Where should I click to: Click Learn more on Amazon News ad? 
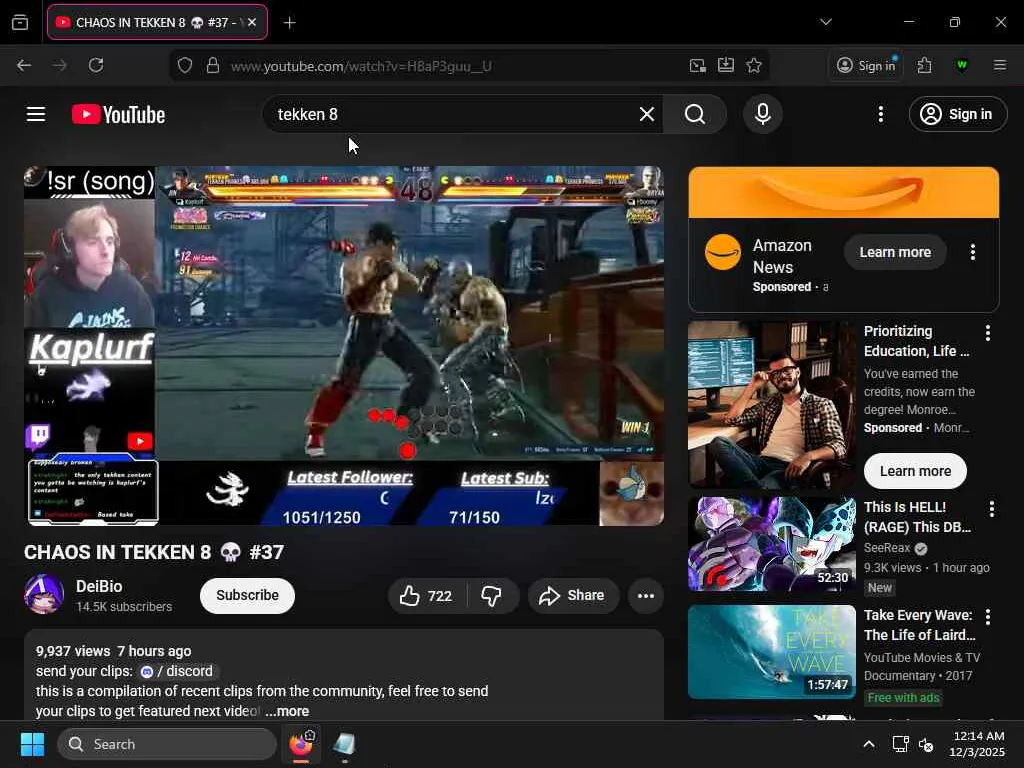click(x=895, y=252)
